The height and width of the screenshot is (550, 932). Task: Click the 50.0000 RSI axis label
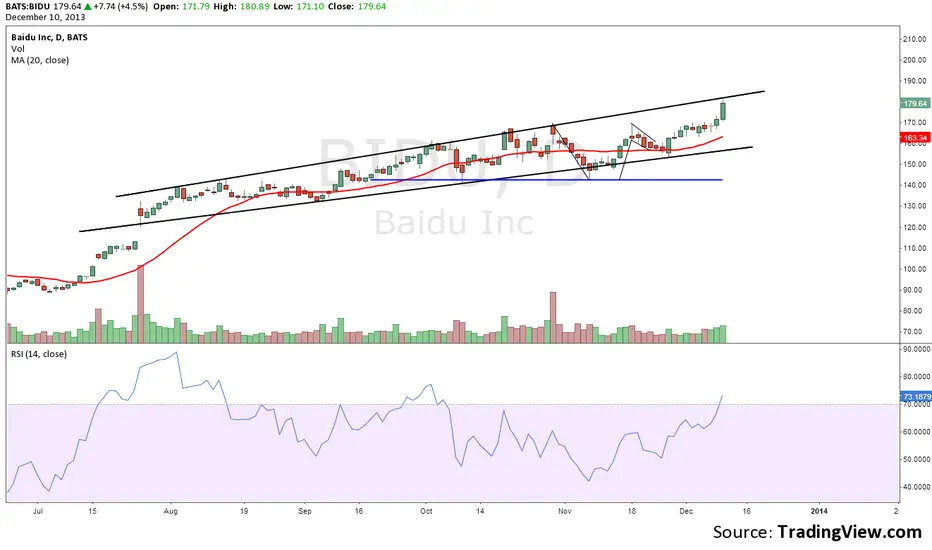tap(917, 460)
